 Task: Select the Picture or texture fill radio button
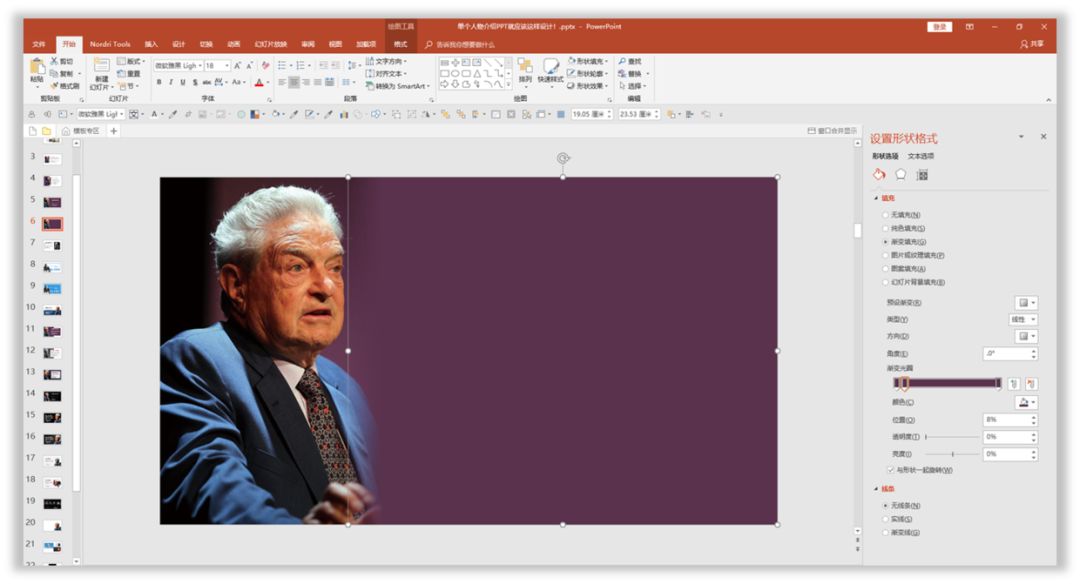tap(886, 255)
